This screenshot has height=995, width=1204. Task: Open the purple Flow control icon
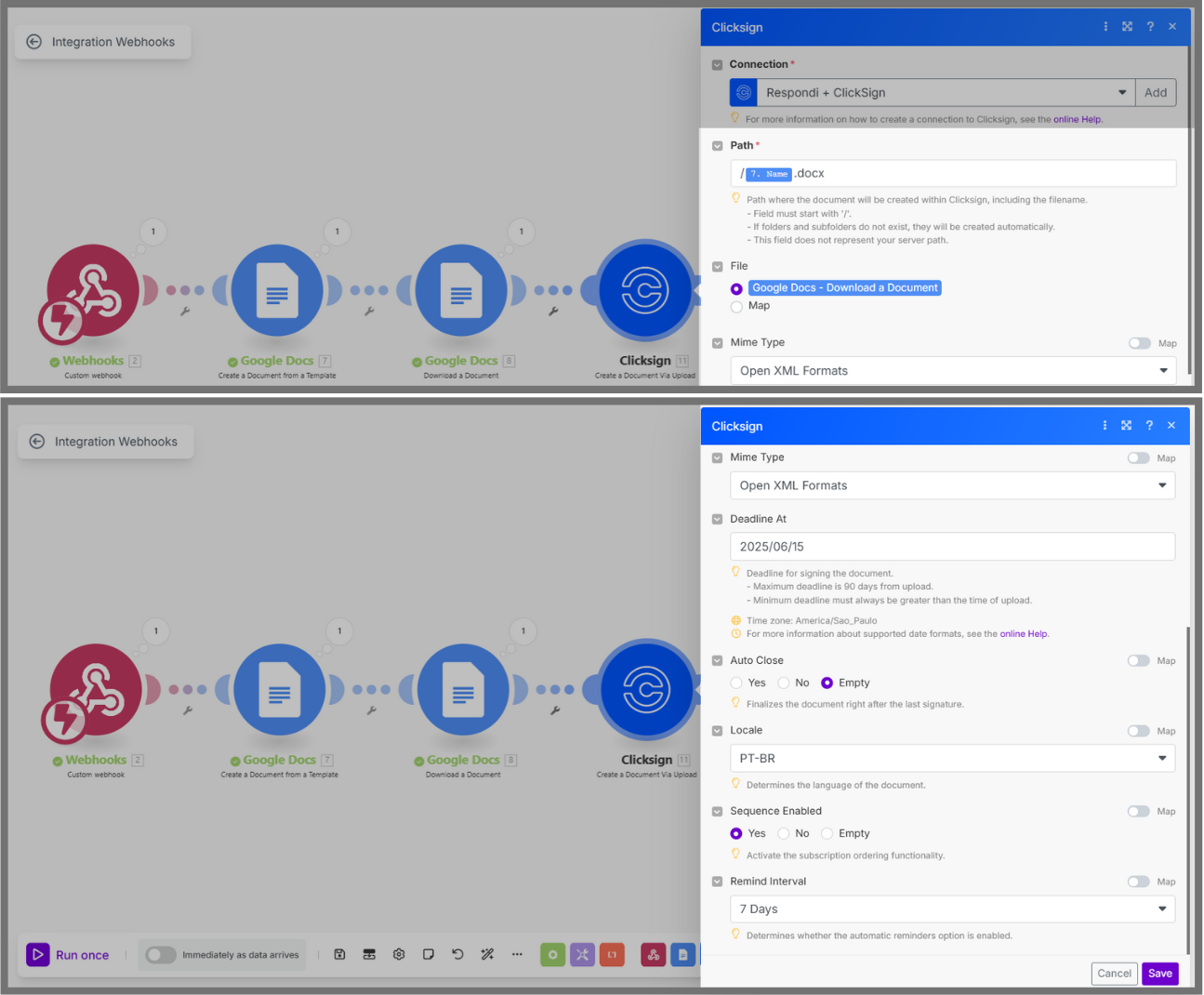coord(582,954)
